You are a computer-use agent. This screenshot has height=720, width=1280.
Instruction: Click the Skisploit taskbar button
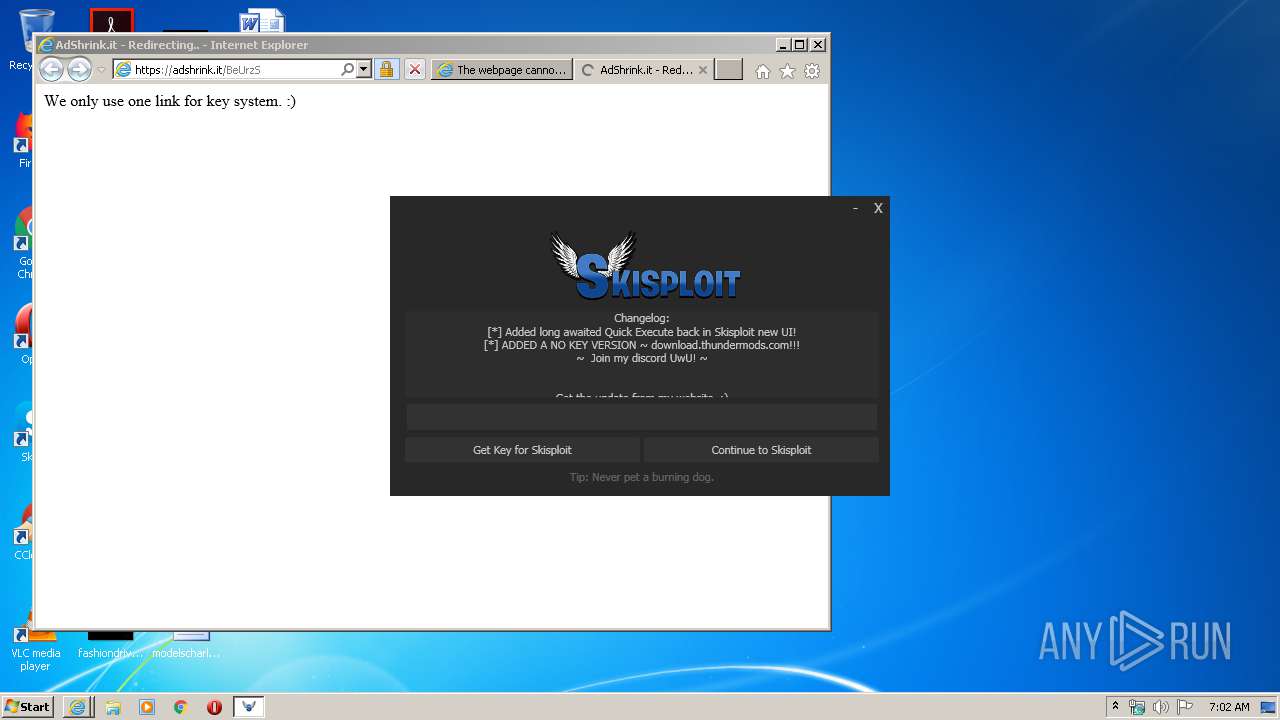pos(249,707)
